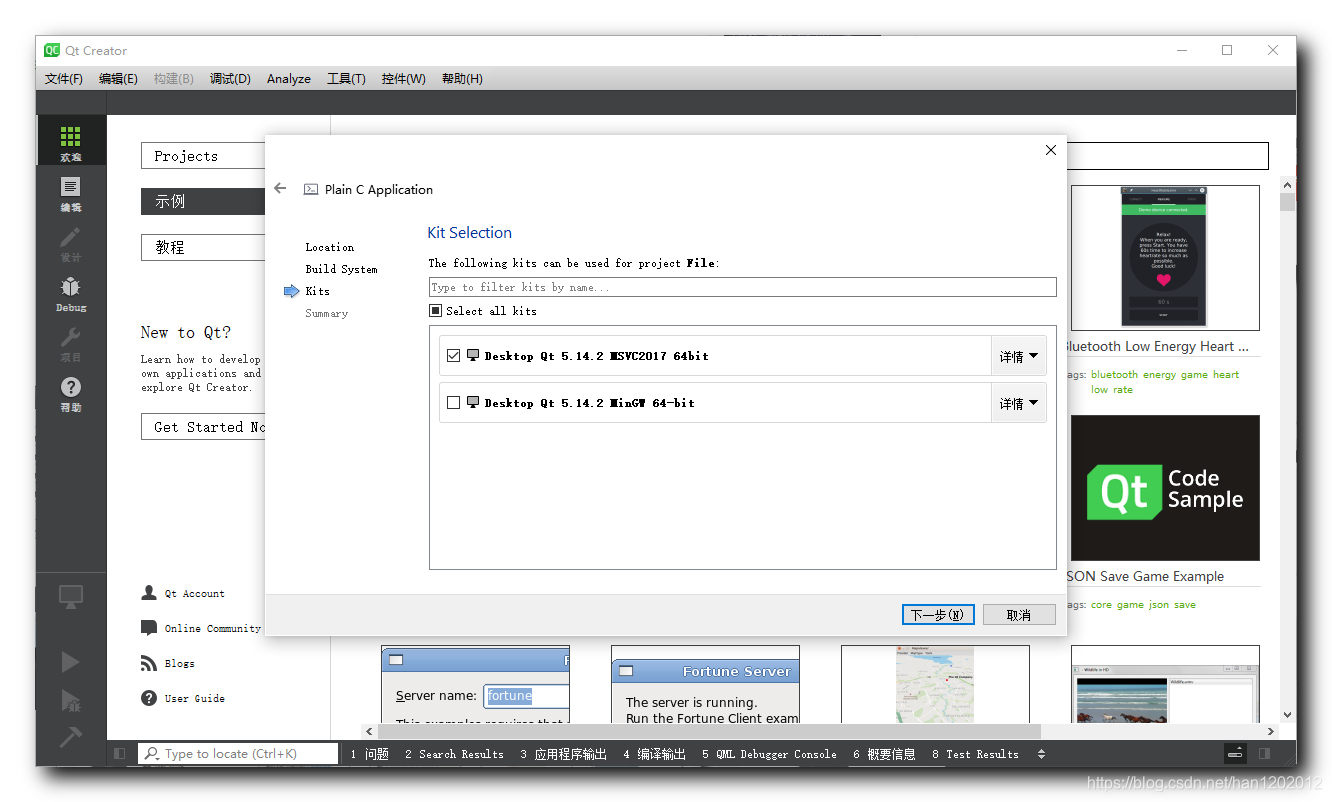The height and width of the screenshot is (802, 1332).
Task: Open General Messages (概要信息) pane
Action: click(884, 754)
